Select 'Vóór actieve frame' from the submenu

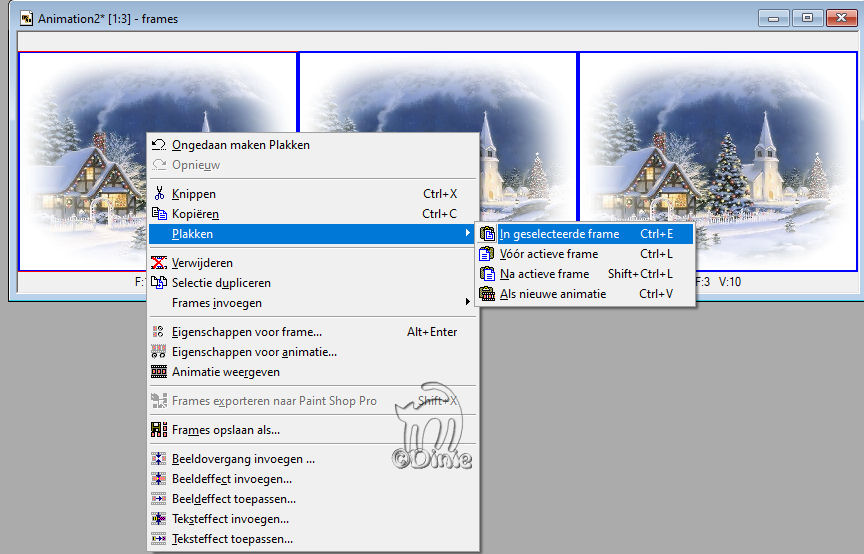(x=548, y=254)
